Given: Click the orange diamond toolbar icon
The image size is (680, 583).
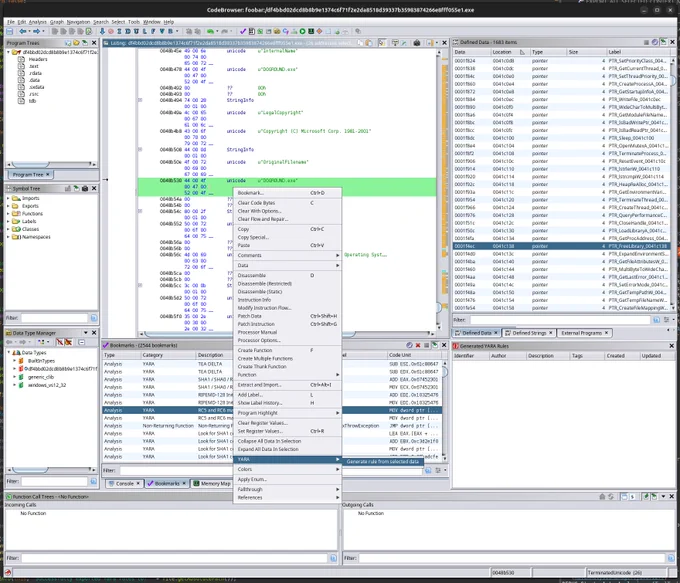Looking at the screenshot, I should pyautogui.click(x=320, y=31).
